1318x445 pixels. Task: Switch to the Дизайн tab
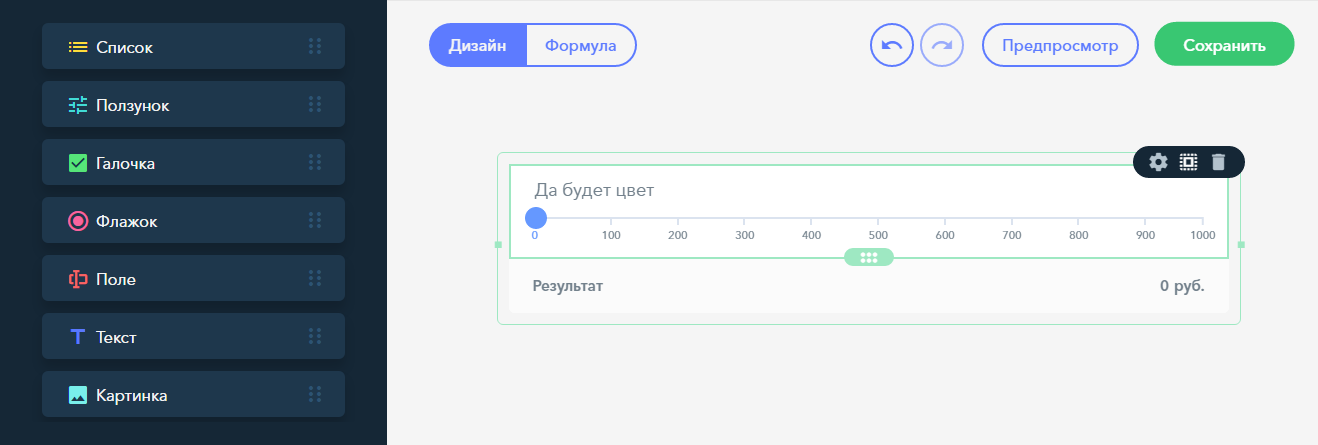(477, 45)
